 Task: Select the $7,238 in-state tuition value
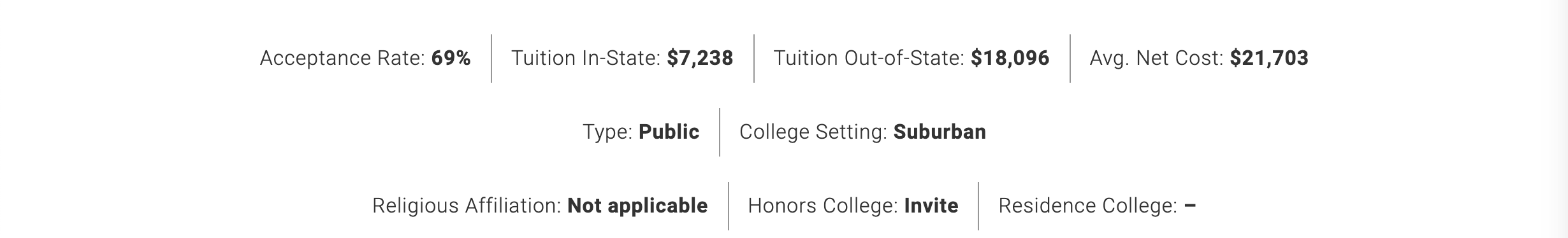700,59
